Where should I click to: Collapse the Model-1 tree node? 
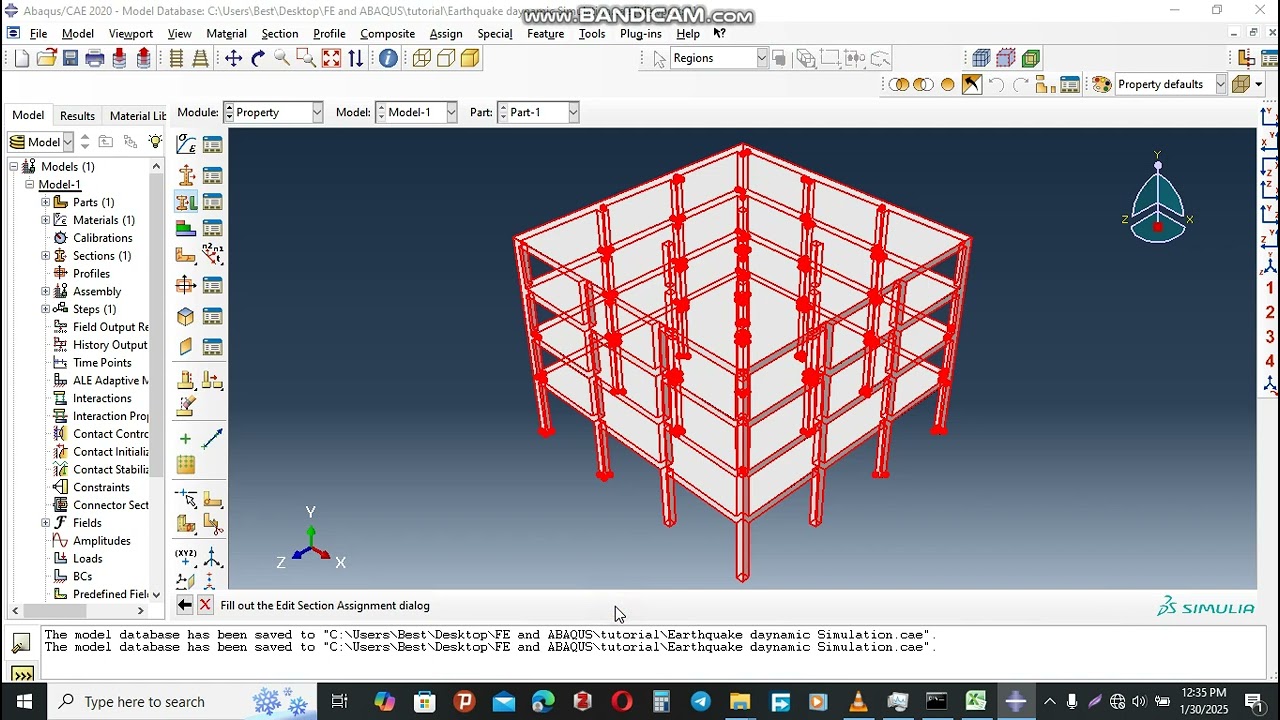[29, 184]
